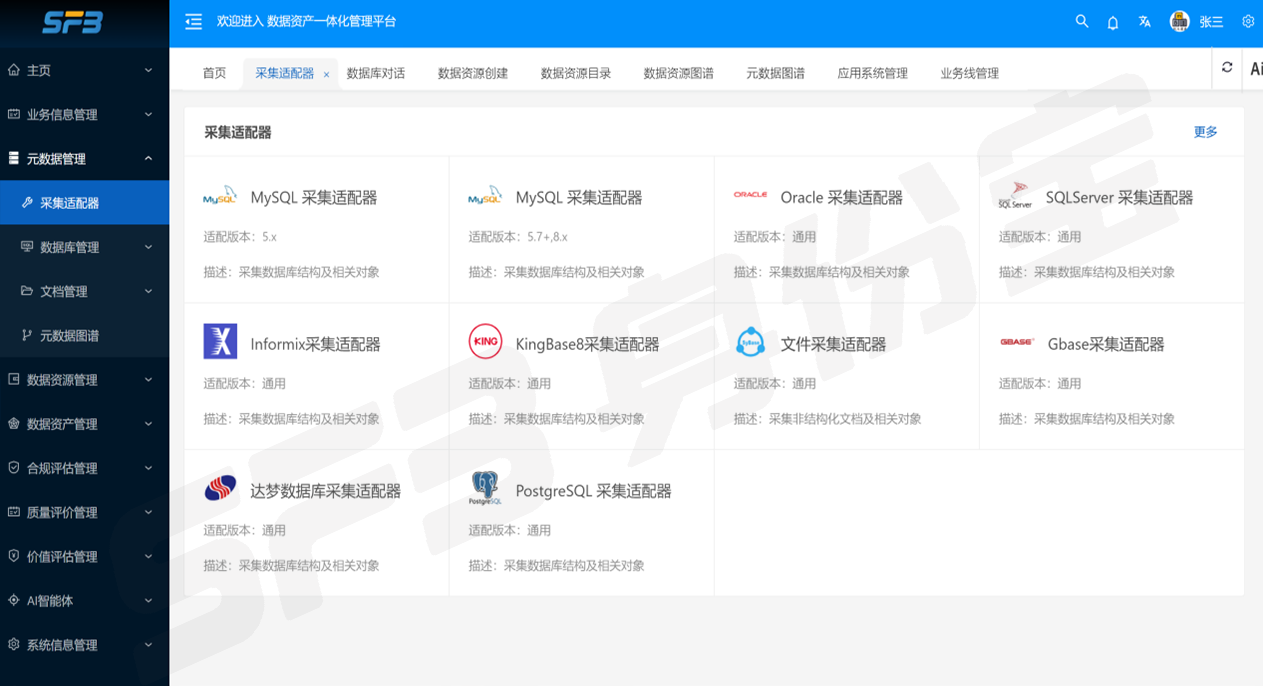Expand 文档管理 submenu chevron
Screen dimensions: 1263x686
(148, 291)
